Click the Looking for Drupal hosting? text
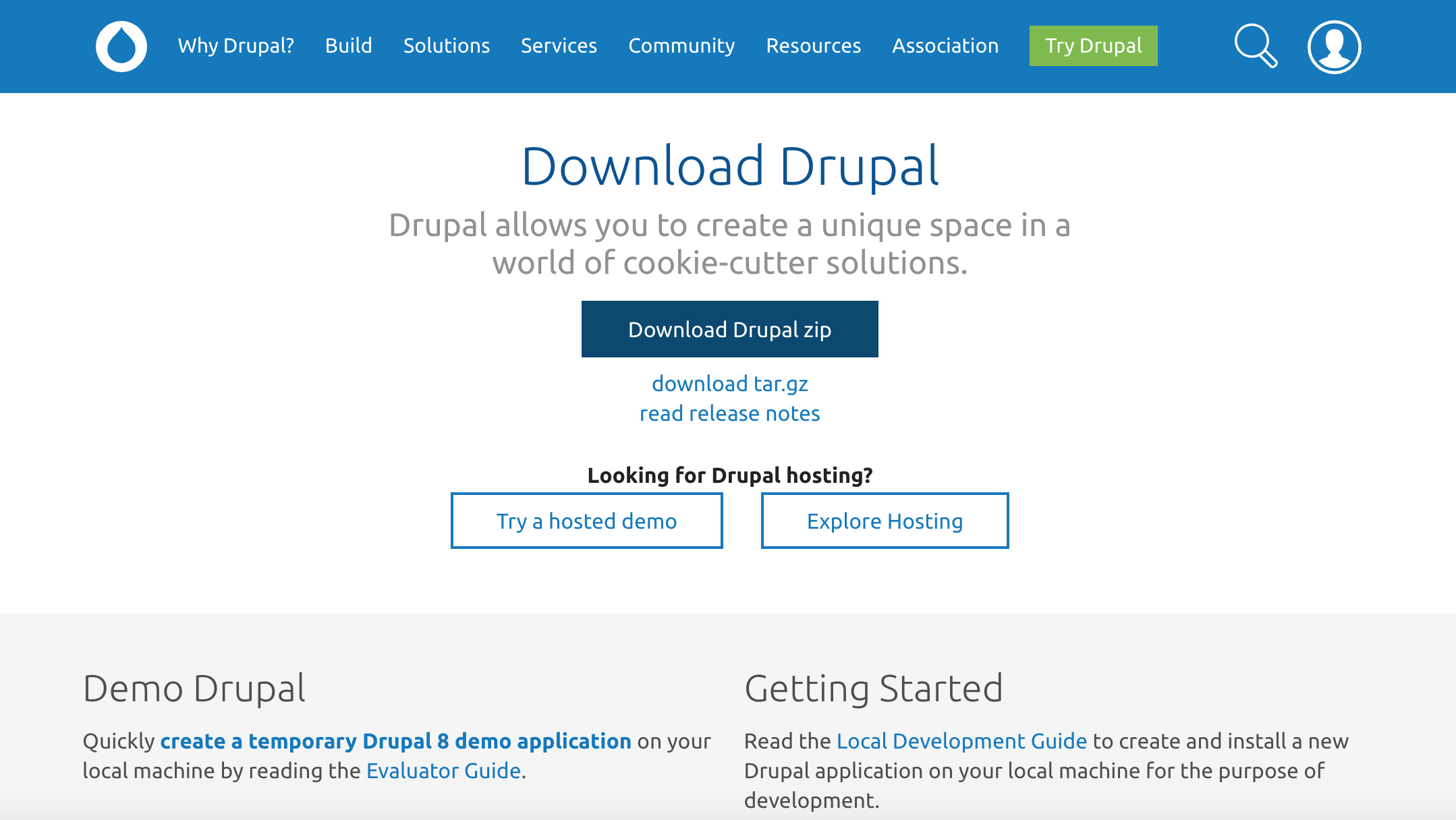 pos(730,475)
